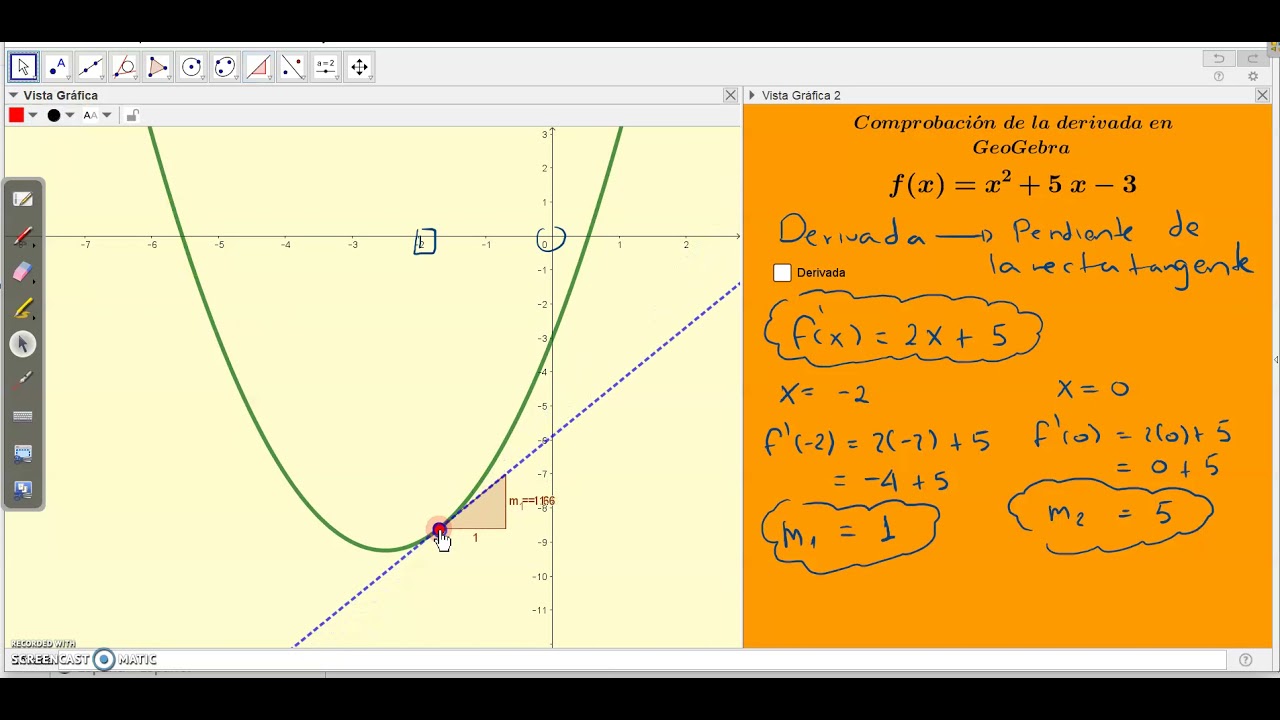Select the Tangent line tool
Screen dimensions: 1280x720
pyautogui.click(x=124, y=67)
